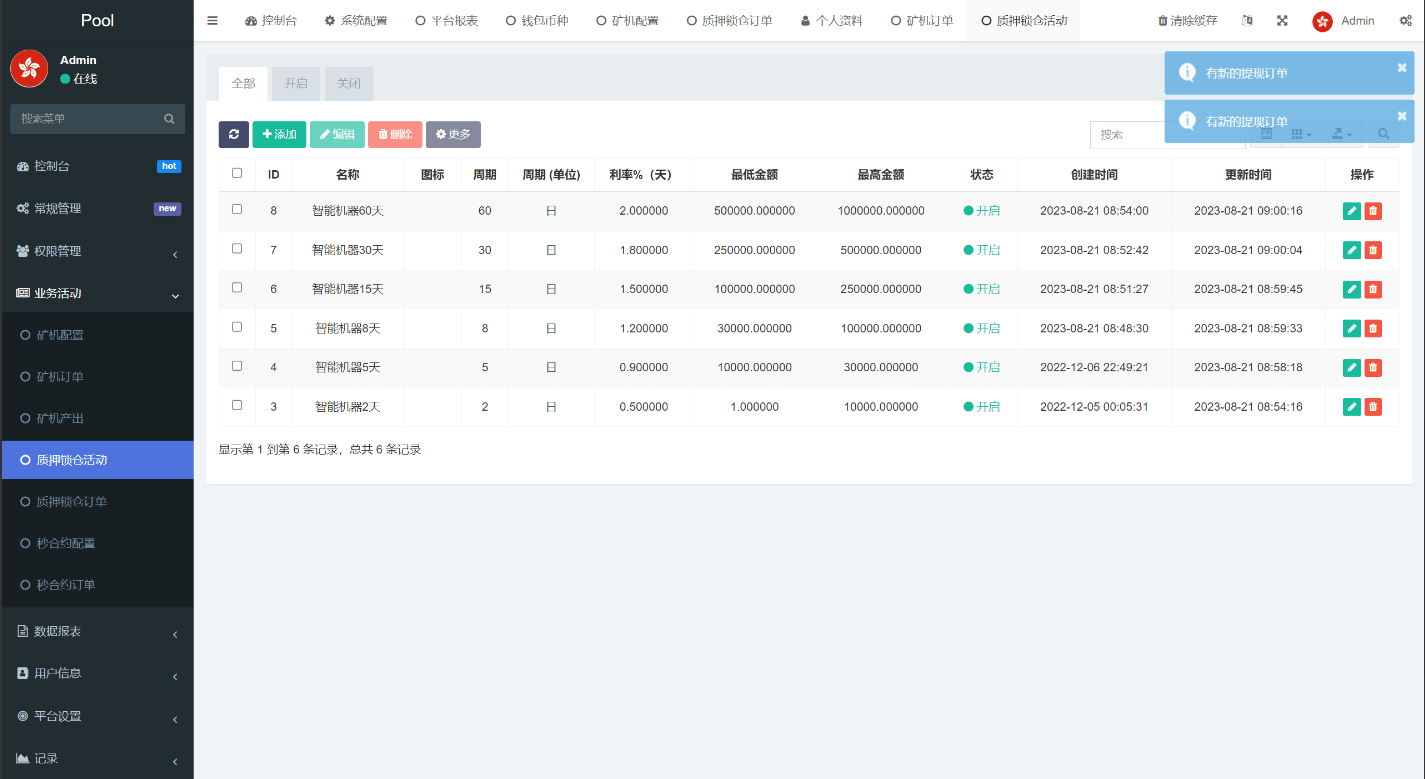
Task: Toggle the sidebar hamburger menu icon
Action: 212,21
